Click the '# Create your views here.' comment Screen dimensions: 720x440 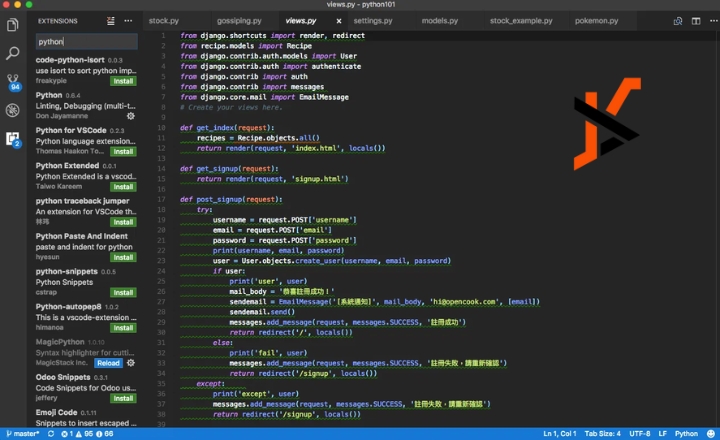tap(231, 107)
